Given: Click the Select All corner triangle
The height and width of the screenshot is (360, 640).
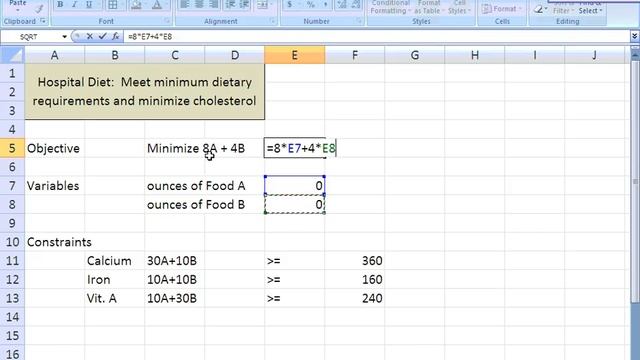Looking at the screenshot, I should (12, 55).
